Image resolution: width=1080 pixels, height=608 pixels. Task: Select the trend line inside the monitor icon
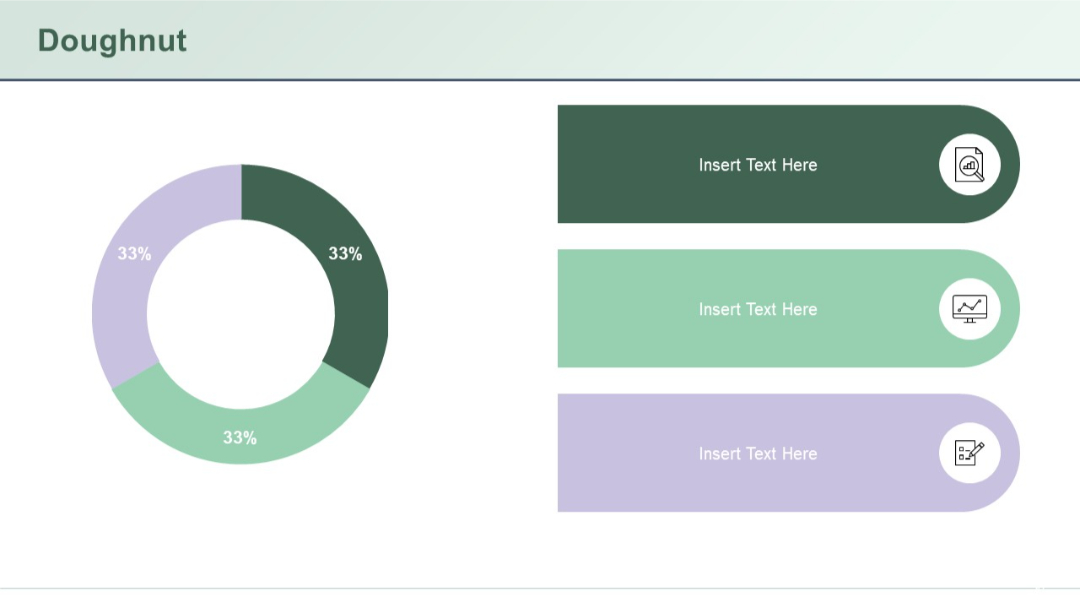[x=968, y=305]
